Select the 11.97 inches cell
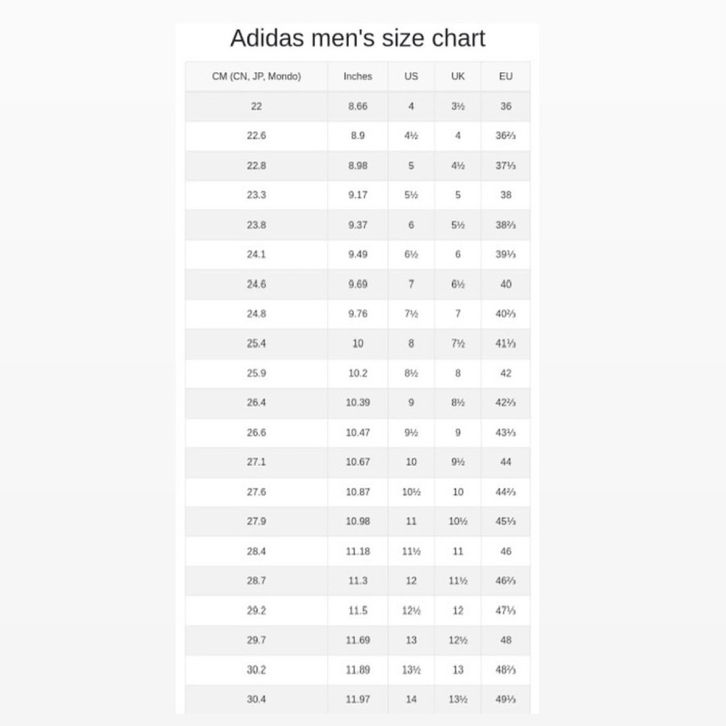 (357, 699)
